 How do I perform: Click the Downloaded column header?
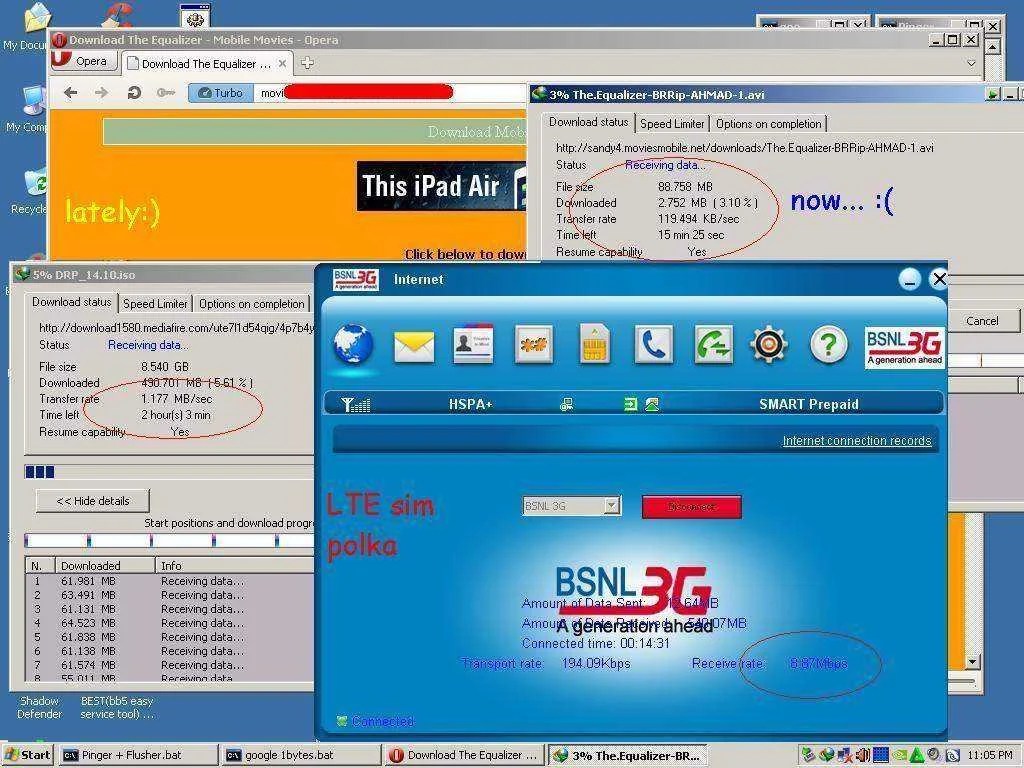click(104, 566)
